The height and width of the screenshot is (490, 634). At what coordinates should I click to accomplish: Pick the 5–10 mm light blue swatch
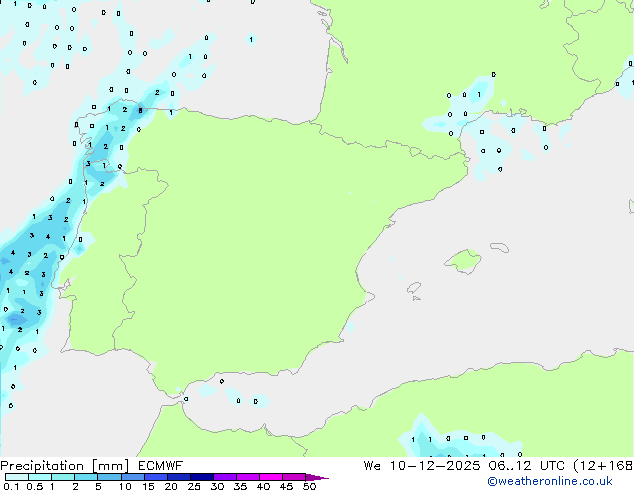pos(109,477)
